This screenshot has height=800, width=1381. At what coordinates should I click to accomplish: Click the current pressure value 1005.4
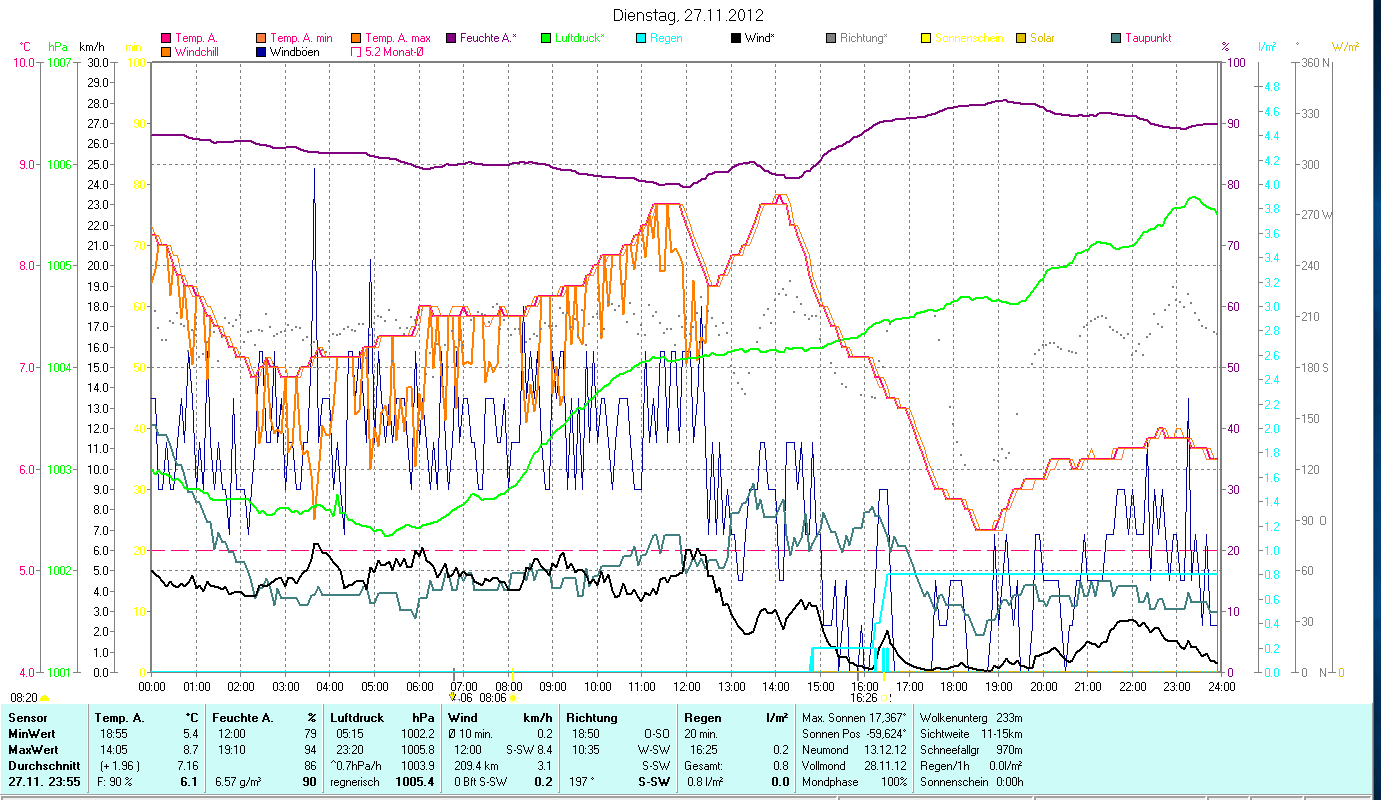[x=414, y=782]
